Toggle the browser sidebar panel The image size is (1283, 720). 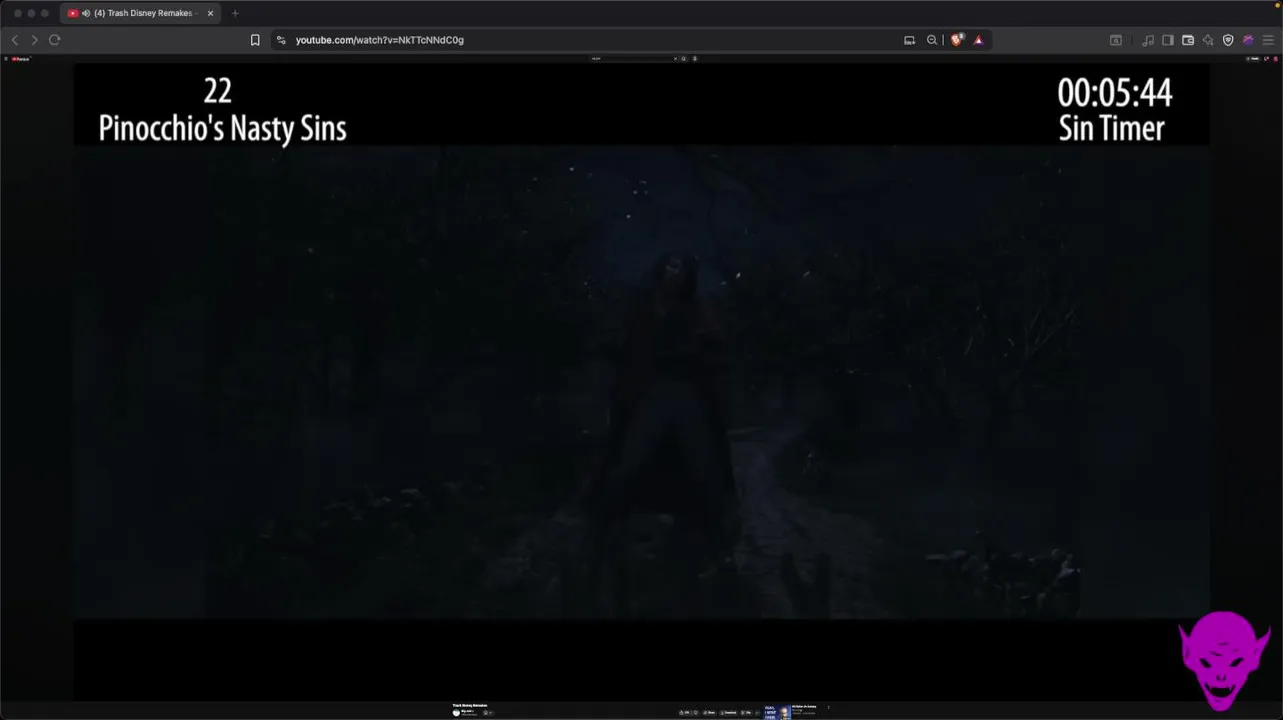(1168, 40)
